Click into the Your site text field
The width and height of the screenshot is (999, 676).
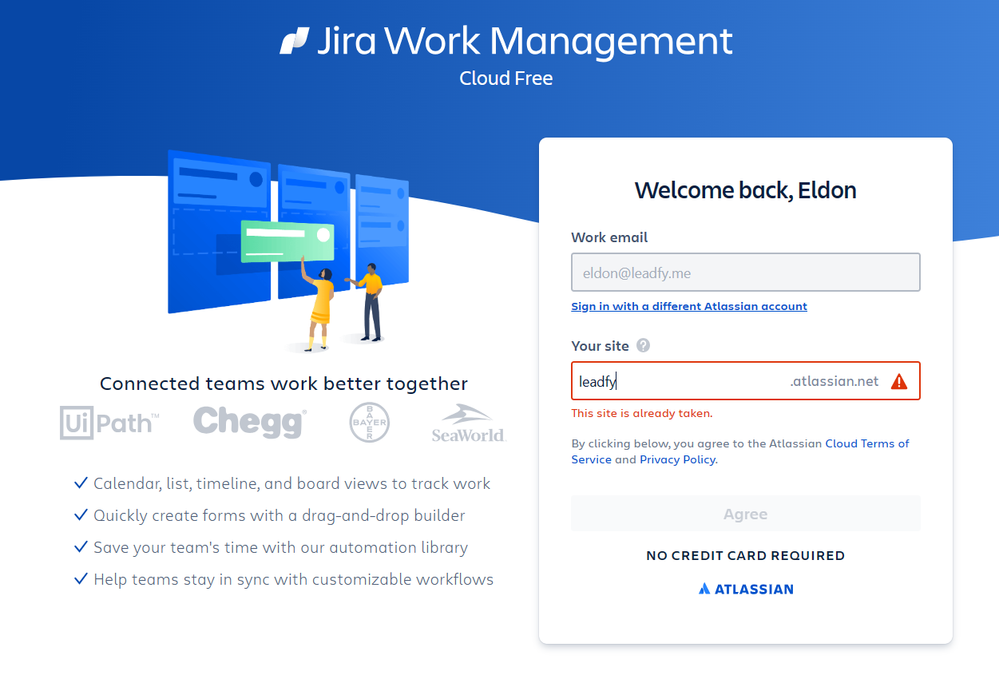[745, 381]
